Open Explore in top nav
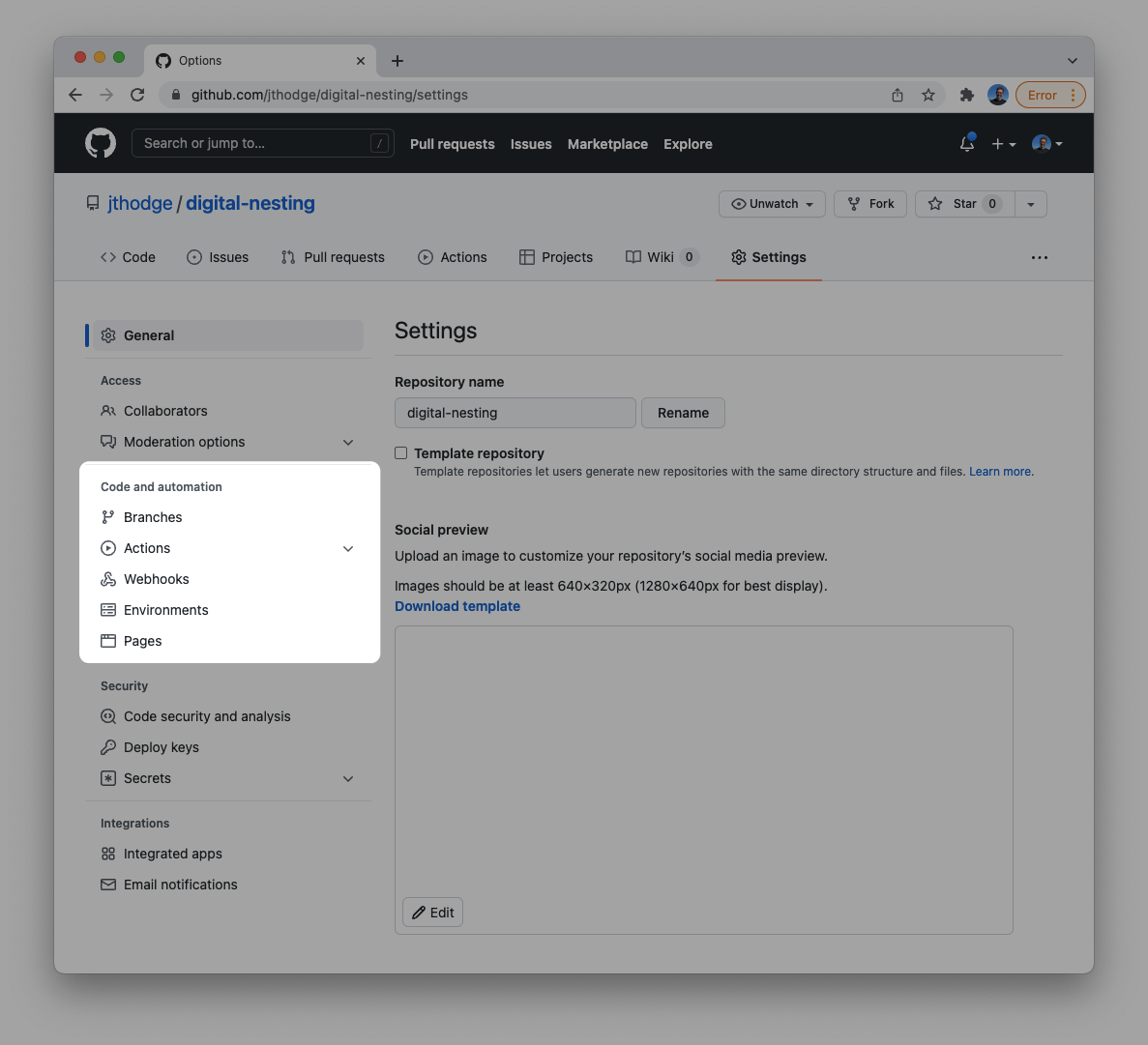 (x=688, y=144)
